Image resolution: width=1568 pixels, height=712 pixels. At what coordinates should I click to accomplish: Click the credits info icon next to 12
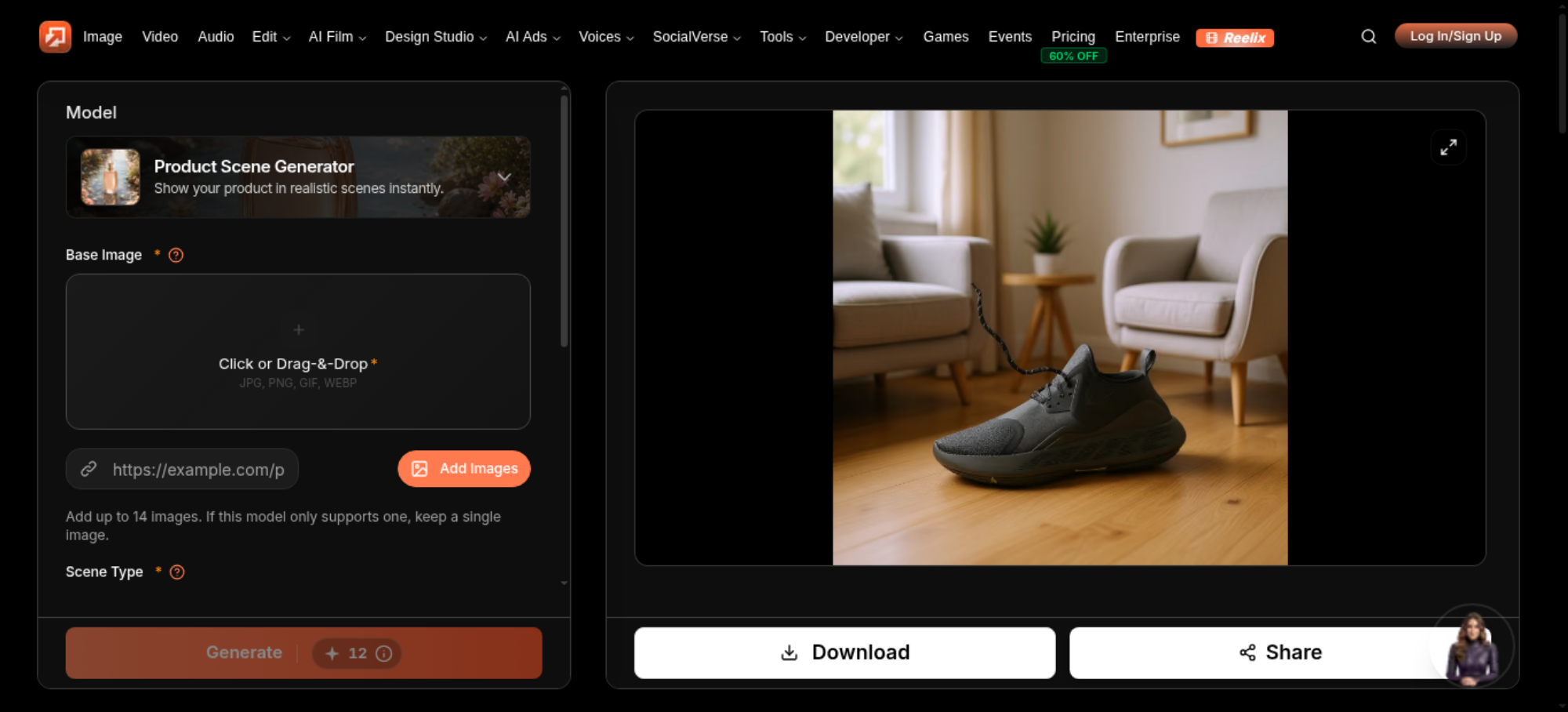point(383,653)
